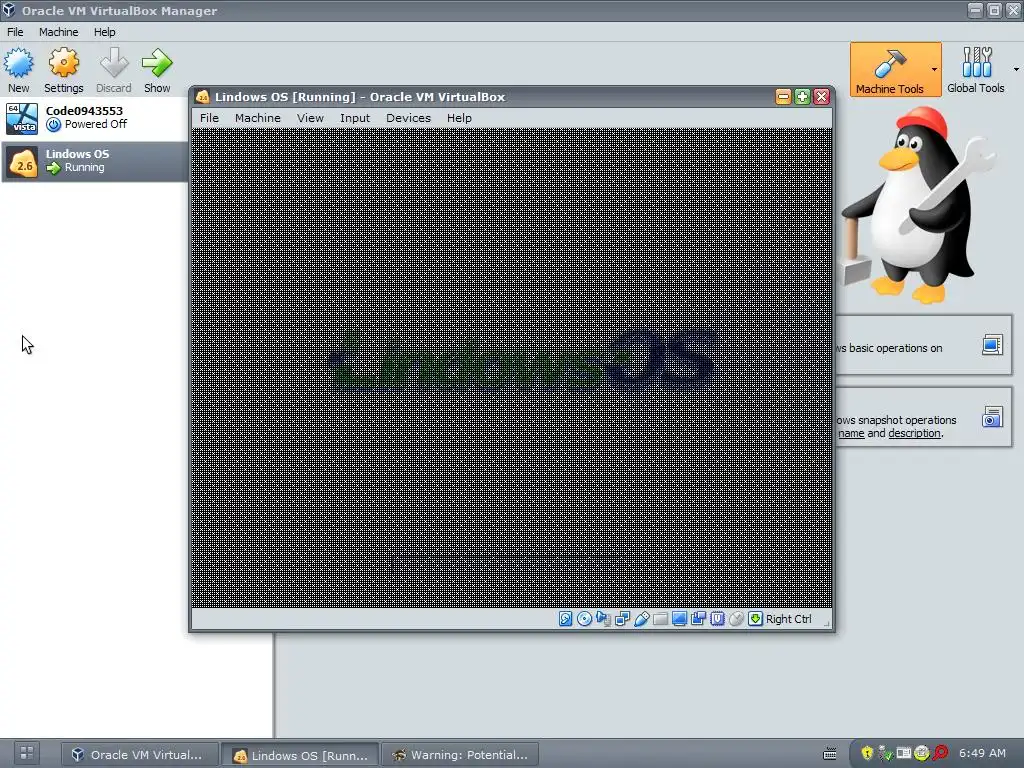The image size is (1024, 768).
Task: Click the hard disk activity status icon
Action: 566,618
